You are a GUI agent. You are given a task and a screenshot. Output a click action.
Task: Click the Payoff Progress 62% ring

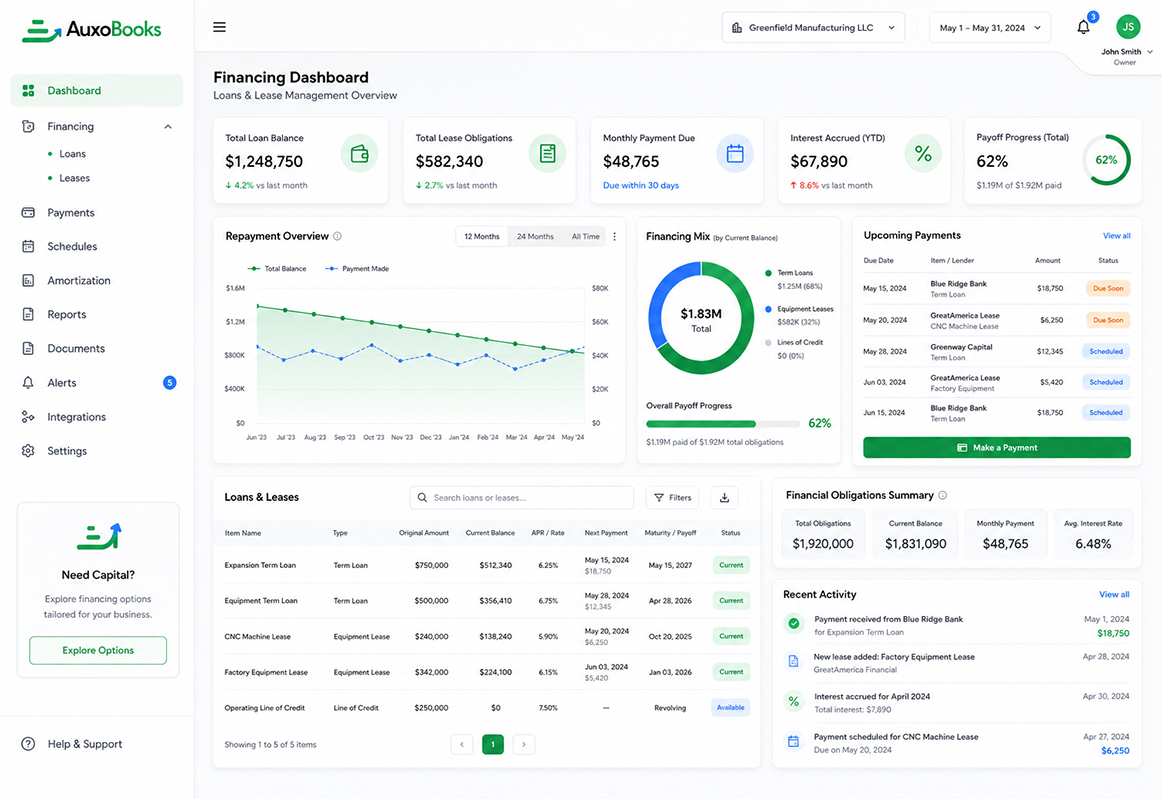click(1106, 160)
